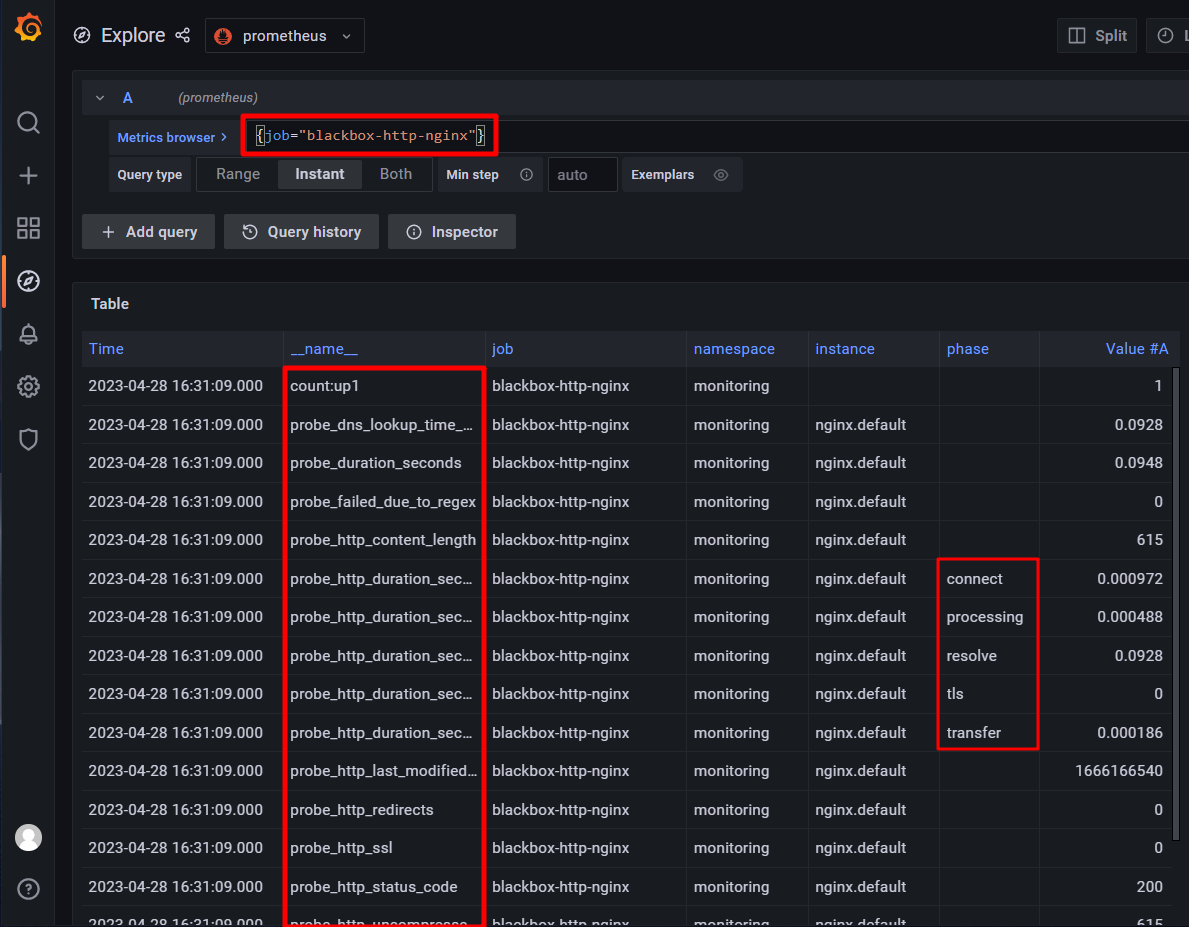Click the share icon next to Explore
The image size is (1189, 927).
click(x=183, y=36)
